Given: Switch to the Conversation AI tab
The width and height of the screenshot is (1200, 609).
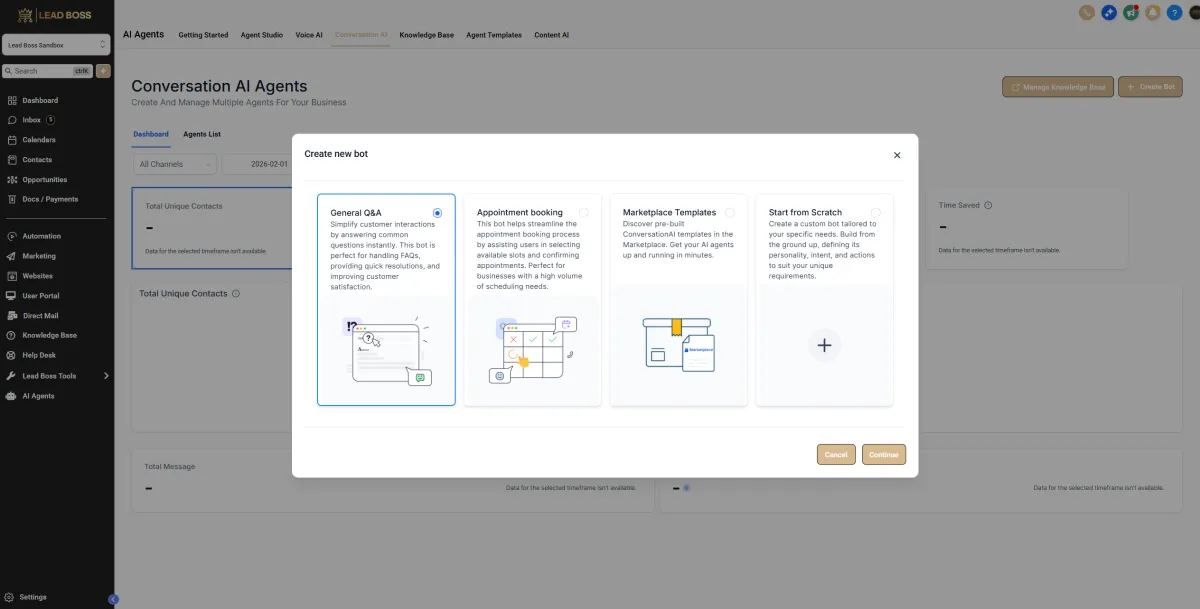Looking at the screenshot, I should tap(361, 35).
